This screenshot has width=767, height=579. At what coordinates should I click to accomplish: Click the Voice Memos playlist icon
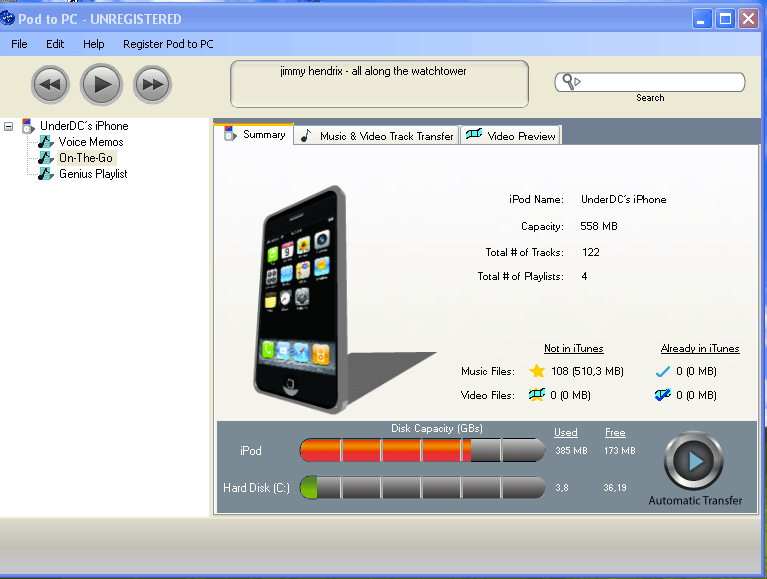46,142
